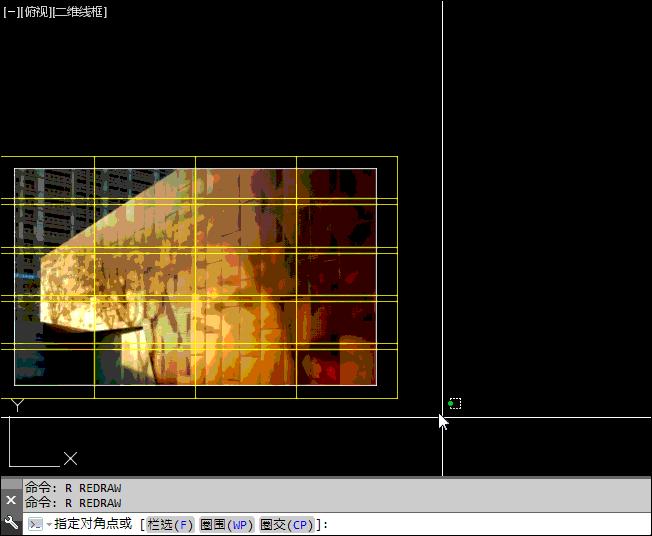Viewport: 652px width, 536px height.
Task: Expand recent commands dropdown arrow
Action: click(x=48, y=525)
